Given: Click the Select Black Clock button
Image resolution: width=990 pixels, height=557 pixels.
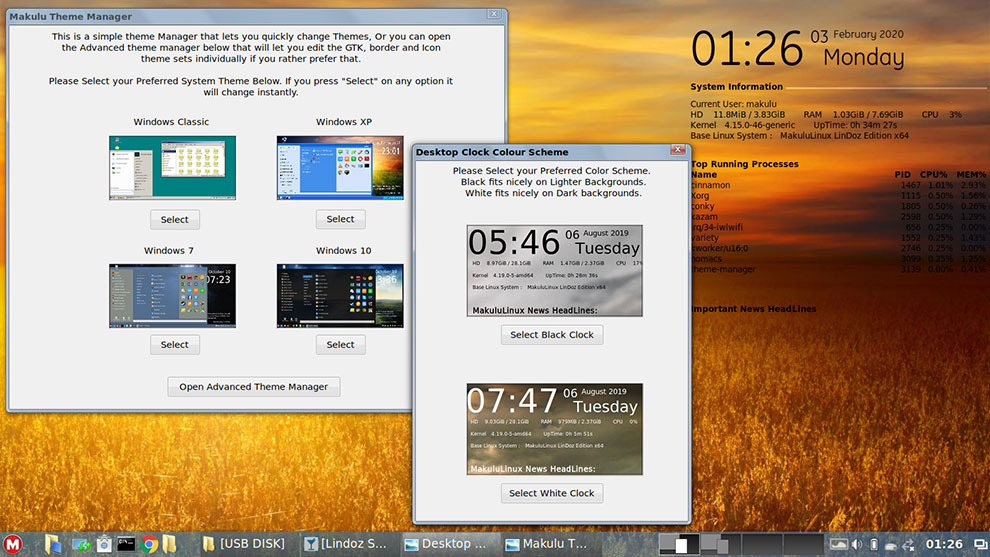Looking at the screenshot, I should pyautogui.click(x=552, y=335).
